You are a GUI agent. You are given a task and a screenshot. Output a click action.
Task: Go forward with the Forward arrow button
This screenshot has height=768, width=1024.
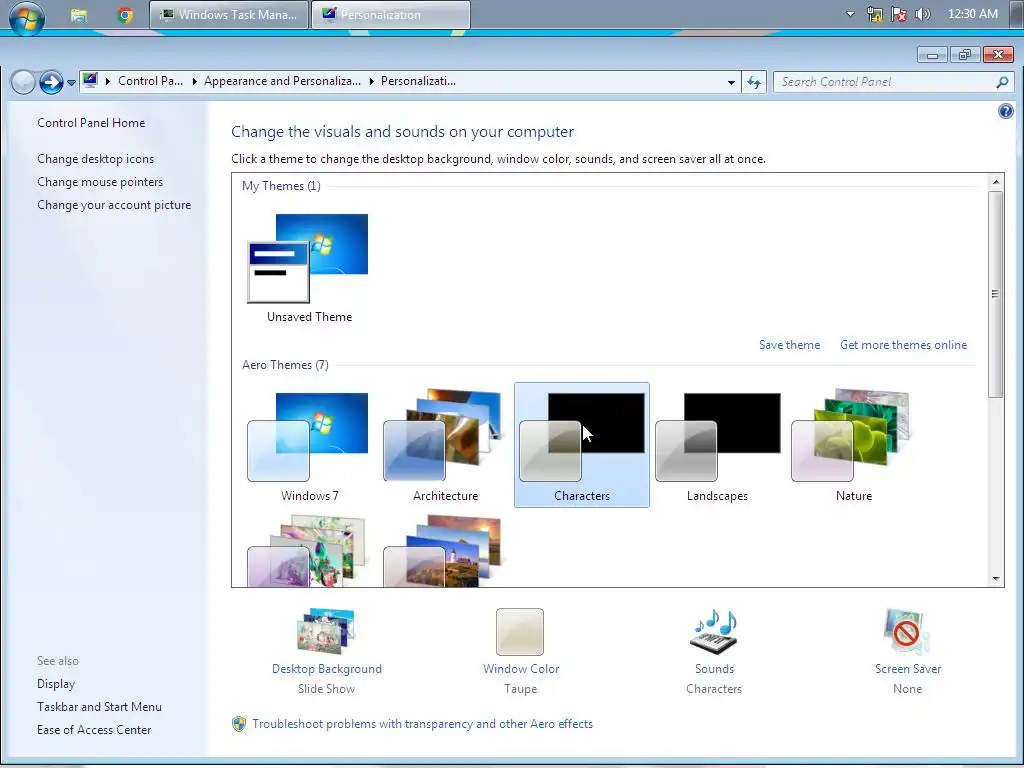tap(51, 82)
